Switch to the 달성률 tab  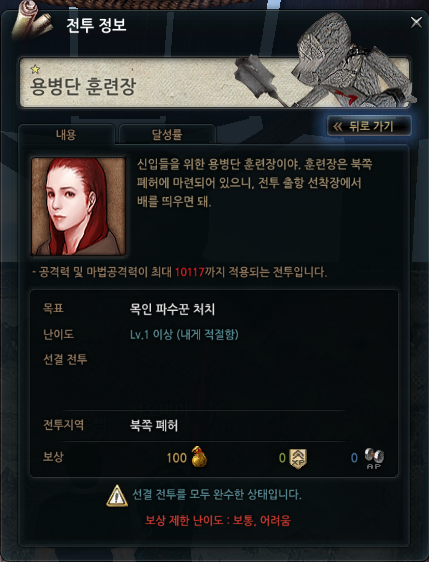[167, 134]
